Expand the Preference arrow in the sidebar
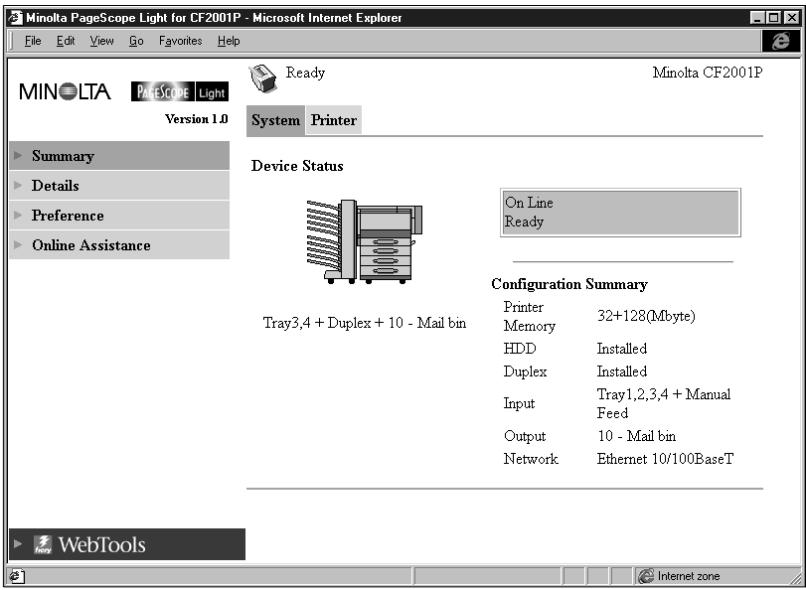 tap(19, 215)
